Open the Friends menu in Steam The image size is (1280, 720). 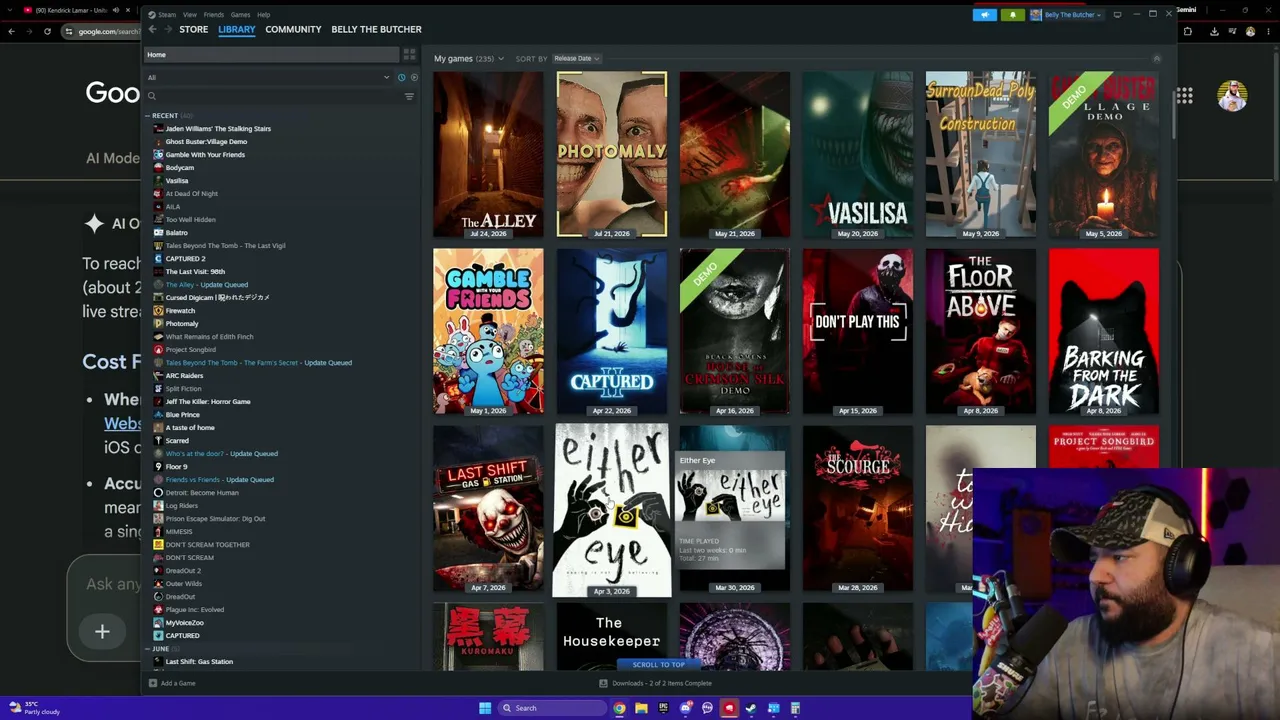tap(214, 15)
